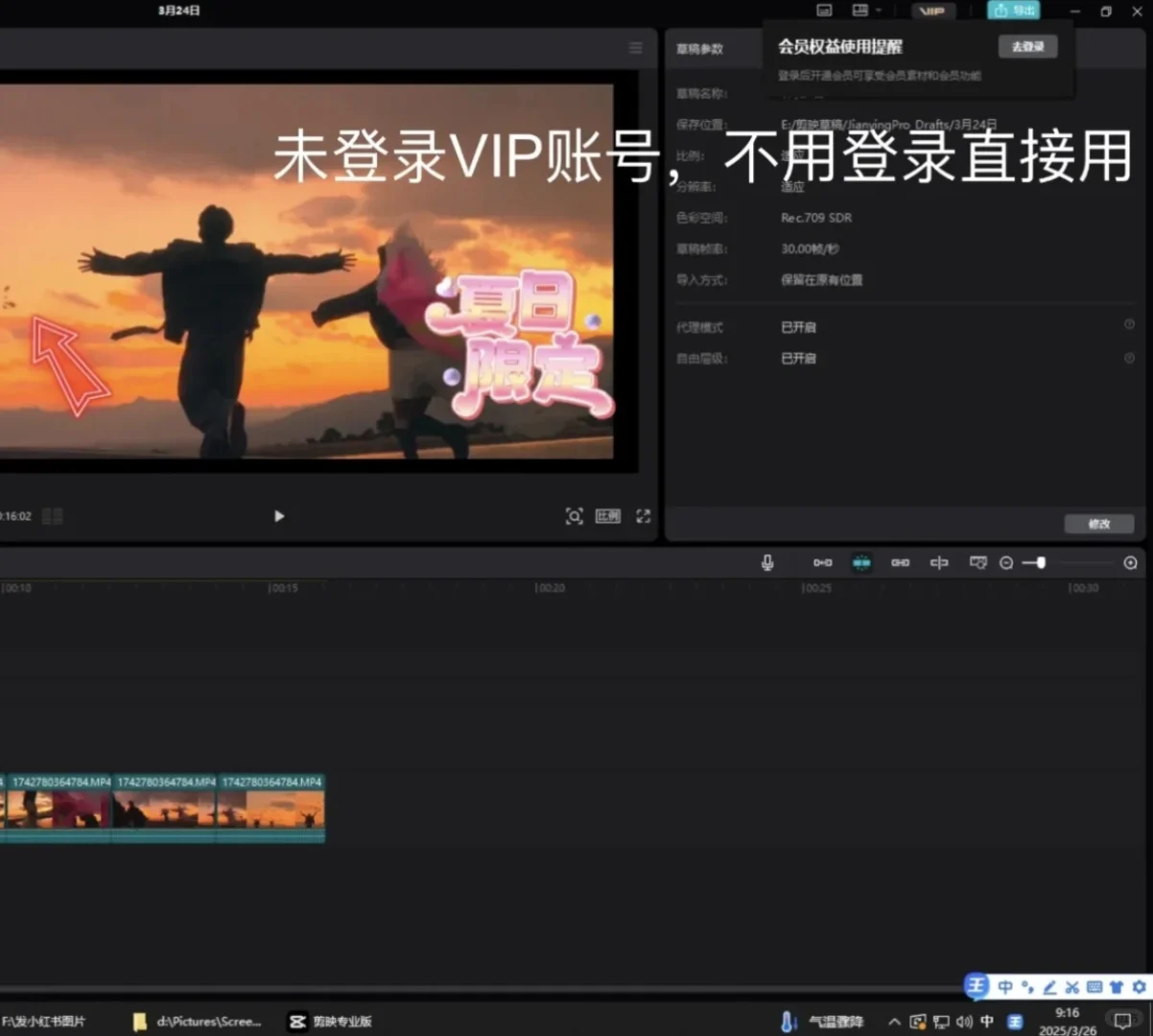Viewport: 1153px width, 1036px height.
Task: Click the snapshot camera icon below the preview
Action: pyautogui.click(x=574, y=516)
